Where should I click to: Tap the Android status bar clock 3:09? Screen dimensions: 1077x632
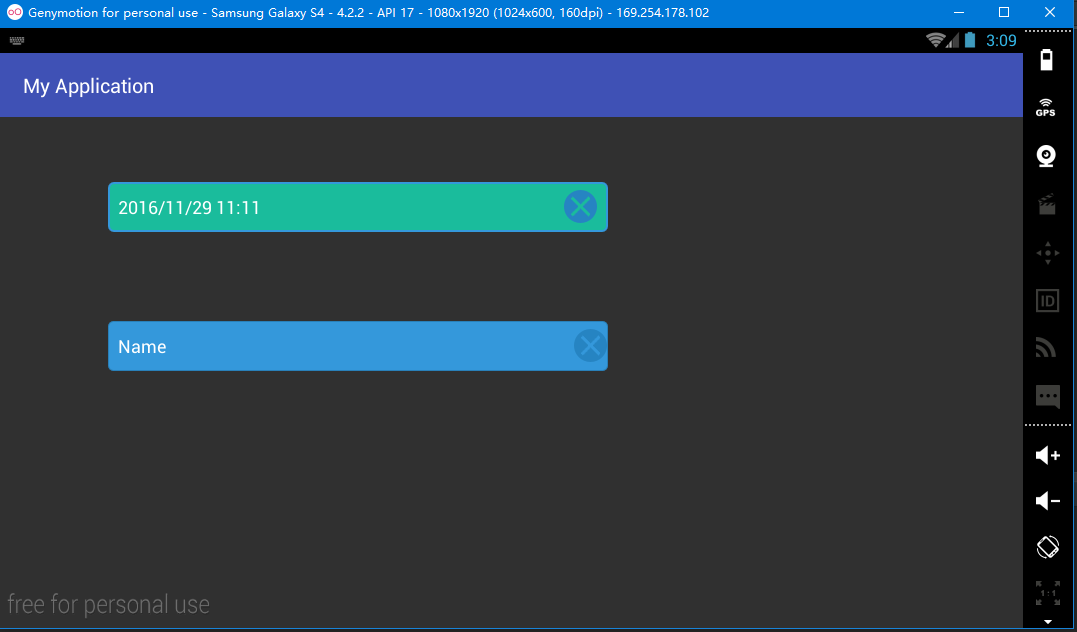(x=1001, y=41)
